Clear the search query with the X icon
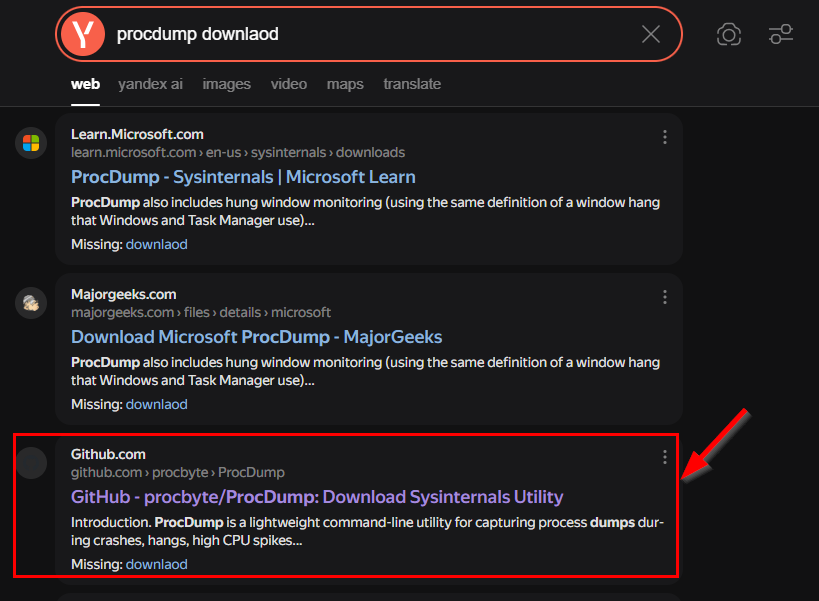The image size is (819, 601). (x=651, y=34)
